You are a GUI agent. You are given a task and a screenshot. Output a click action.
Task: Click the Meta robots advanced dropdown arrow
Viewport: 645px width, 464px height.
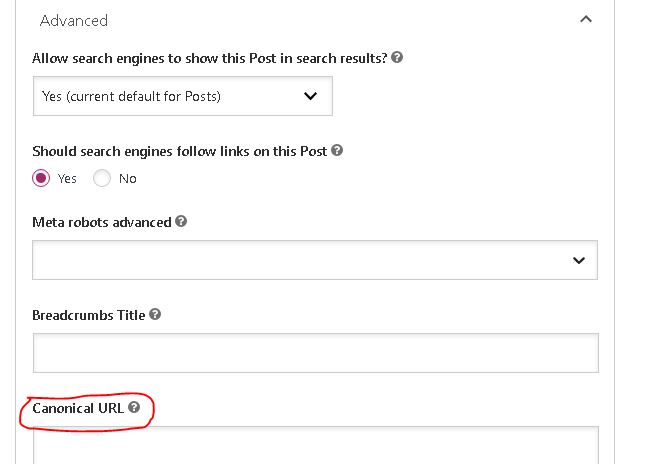tap(579, 260)
